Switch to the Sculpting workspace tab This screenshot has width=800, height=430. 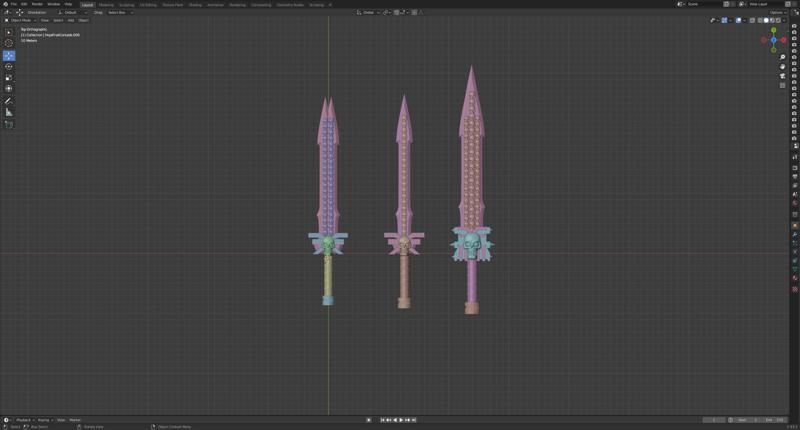(x=127, y=5)
